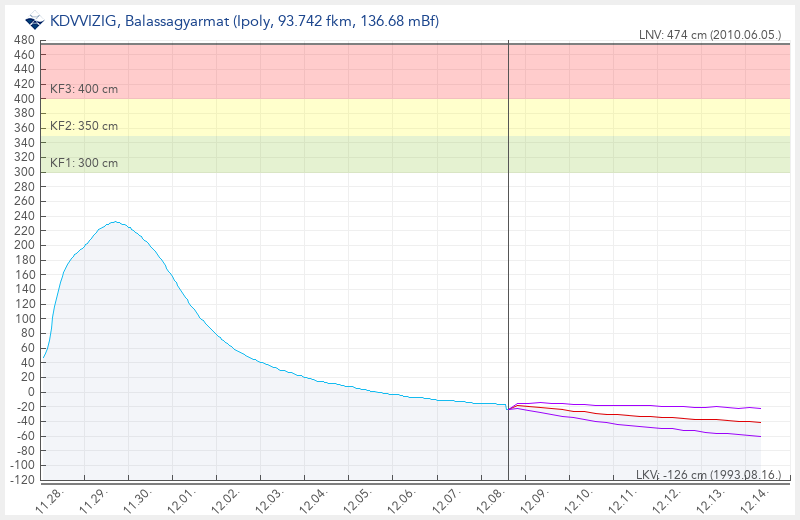Click the KDVVIZIG wave logo icon
Image resolution: width=800 pixels, height=520 pixels.
coord(34,21)
